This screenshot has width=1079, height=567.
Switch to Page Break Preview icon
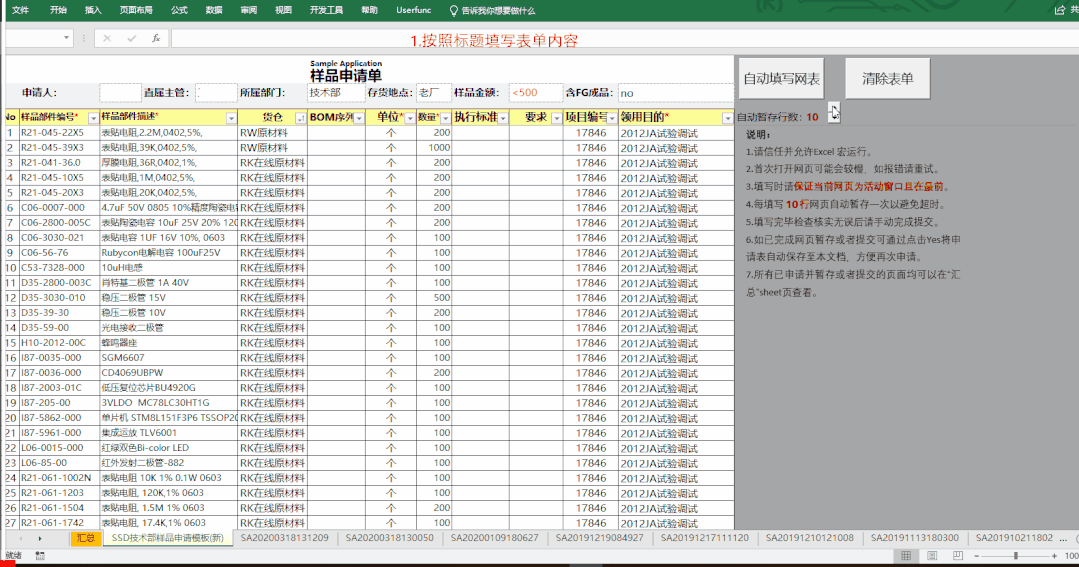click(x=957, y=556)
